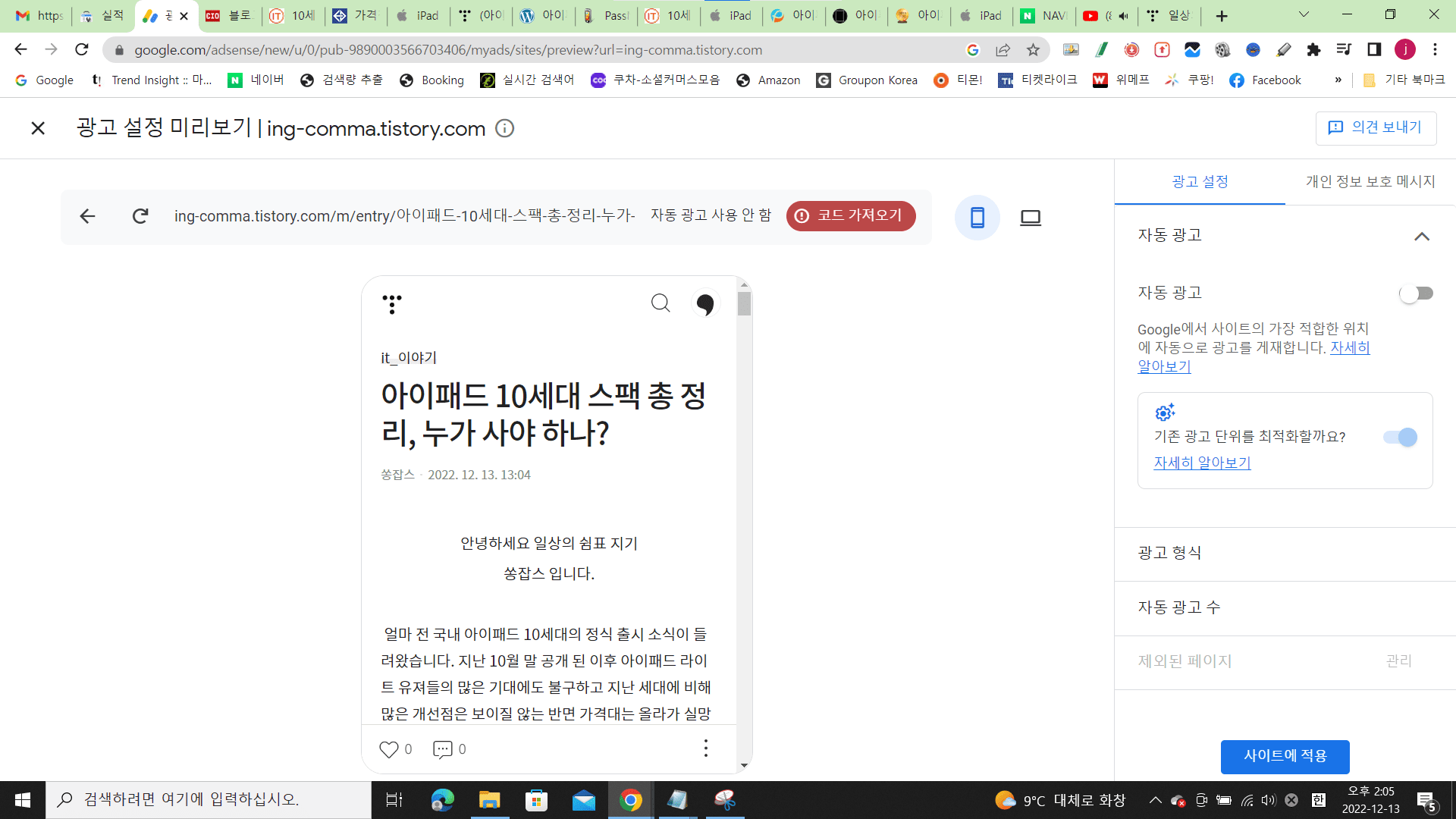
Task: Open File Explorer from the taskbar
Action: (x=490, y=800)
